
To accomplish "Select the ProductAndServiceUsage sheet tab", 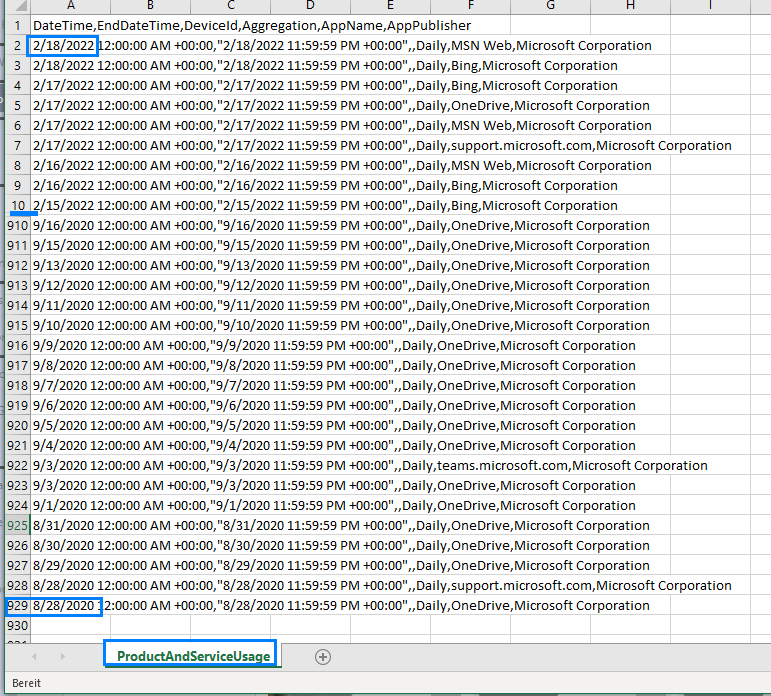I will 193,656.
